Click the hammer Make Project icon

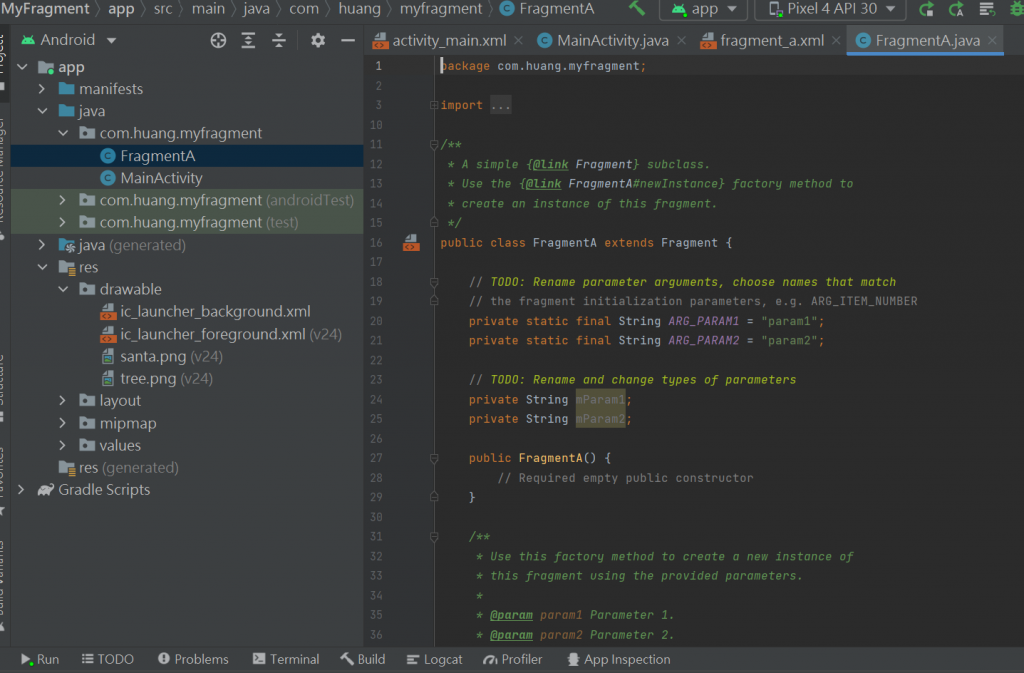point(637,9)
